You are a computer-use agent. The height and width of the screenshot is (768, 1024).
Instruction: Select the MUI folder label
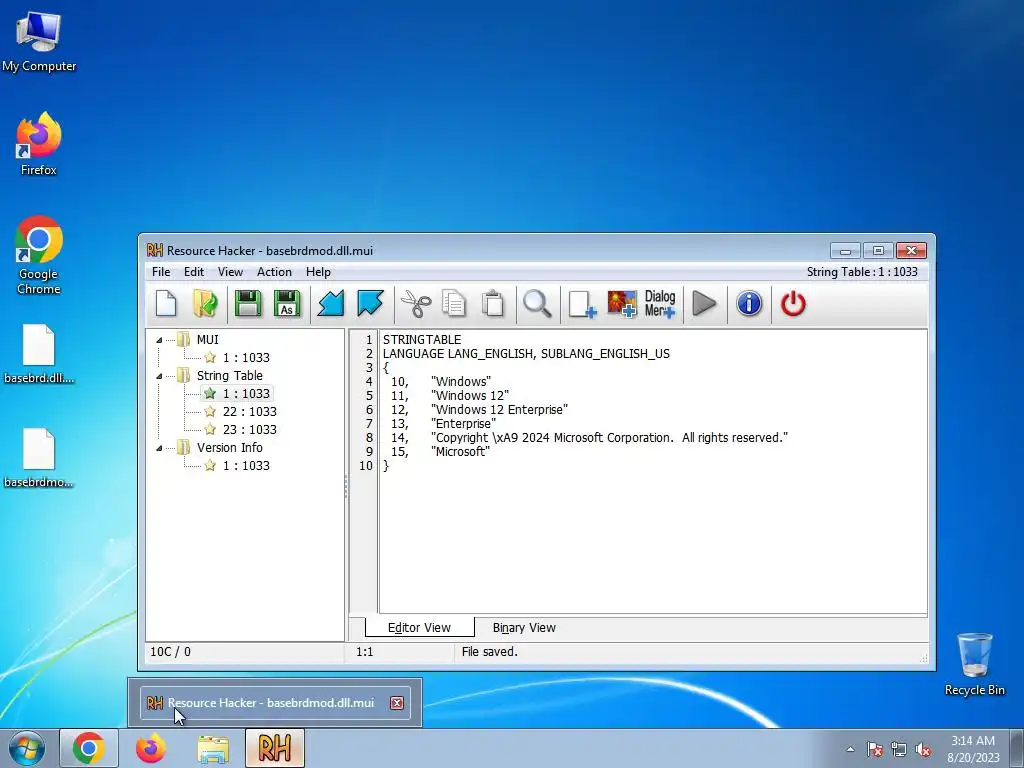(x=208, y=340)
